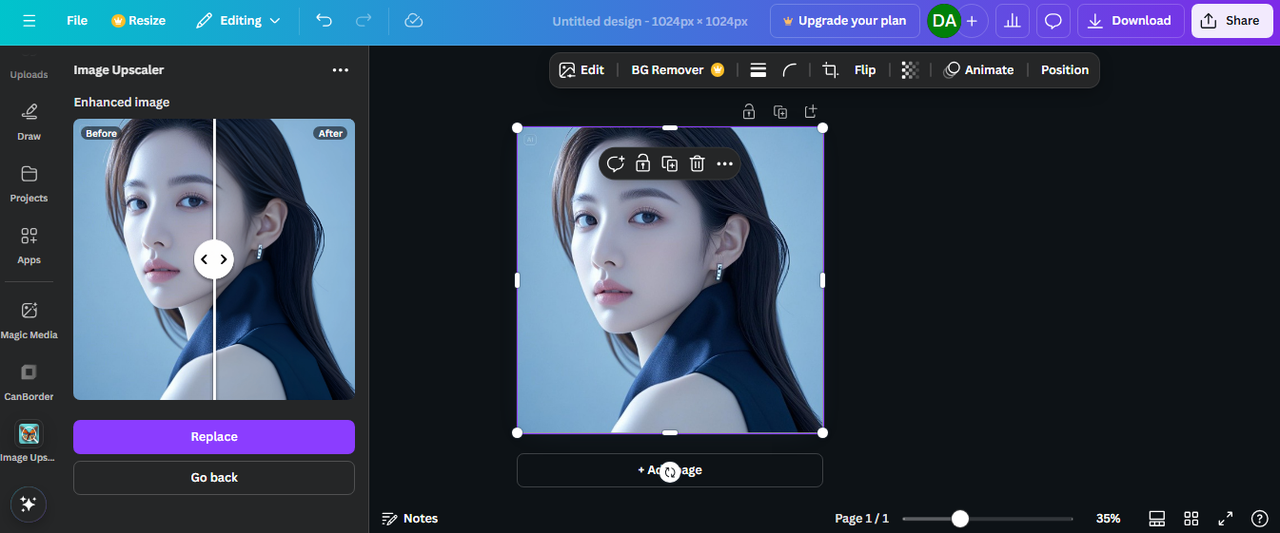Click the Replace button
The image size is (1280, 533).
pyautogui.click(x=214, y=437)
